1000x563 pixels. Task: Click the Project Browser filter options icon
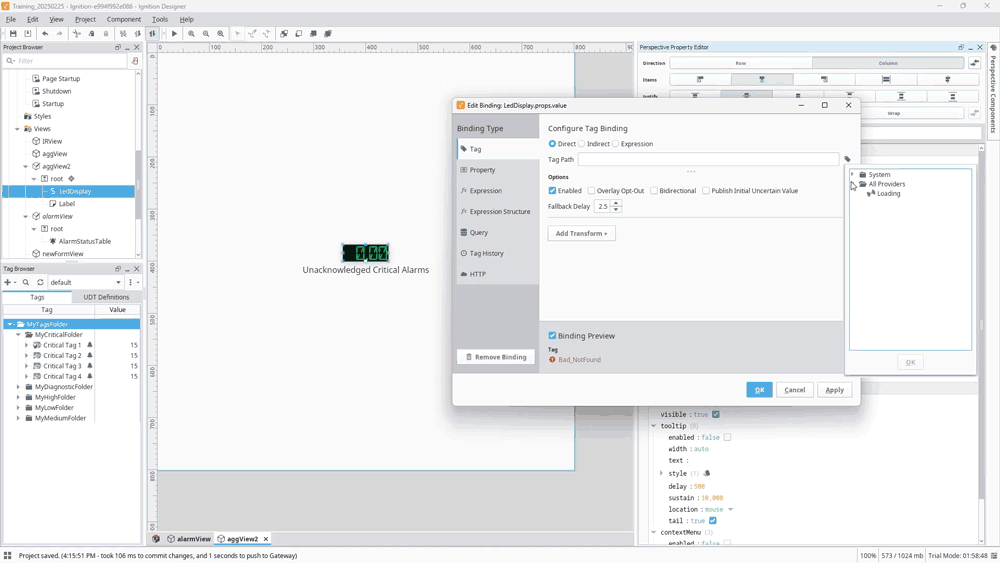point(135,61)
